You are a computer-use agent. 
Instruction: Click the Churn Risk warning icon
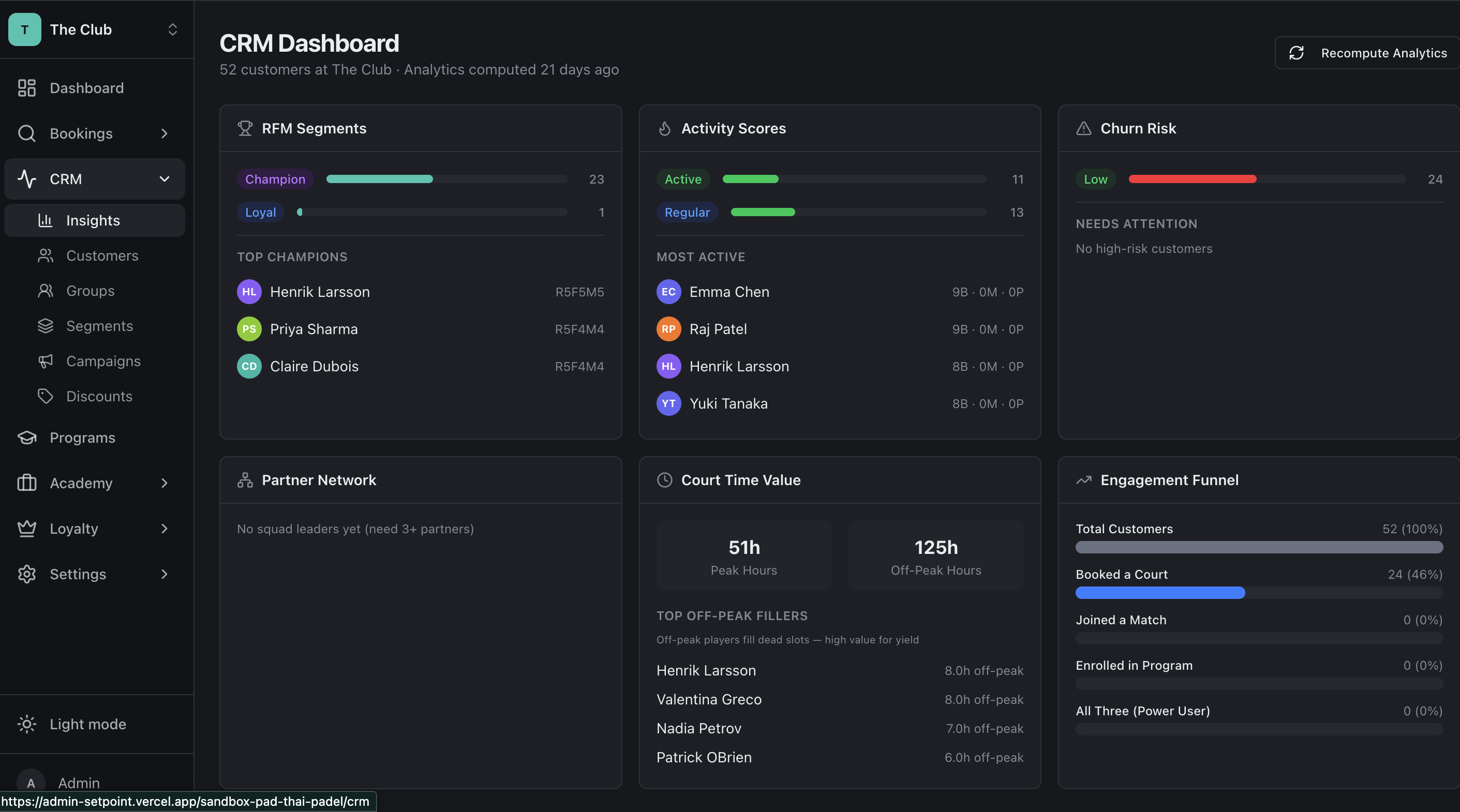[x=1084, y=128]
